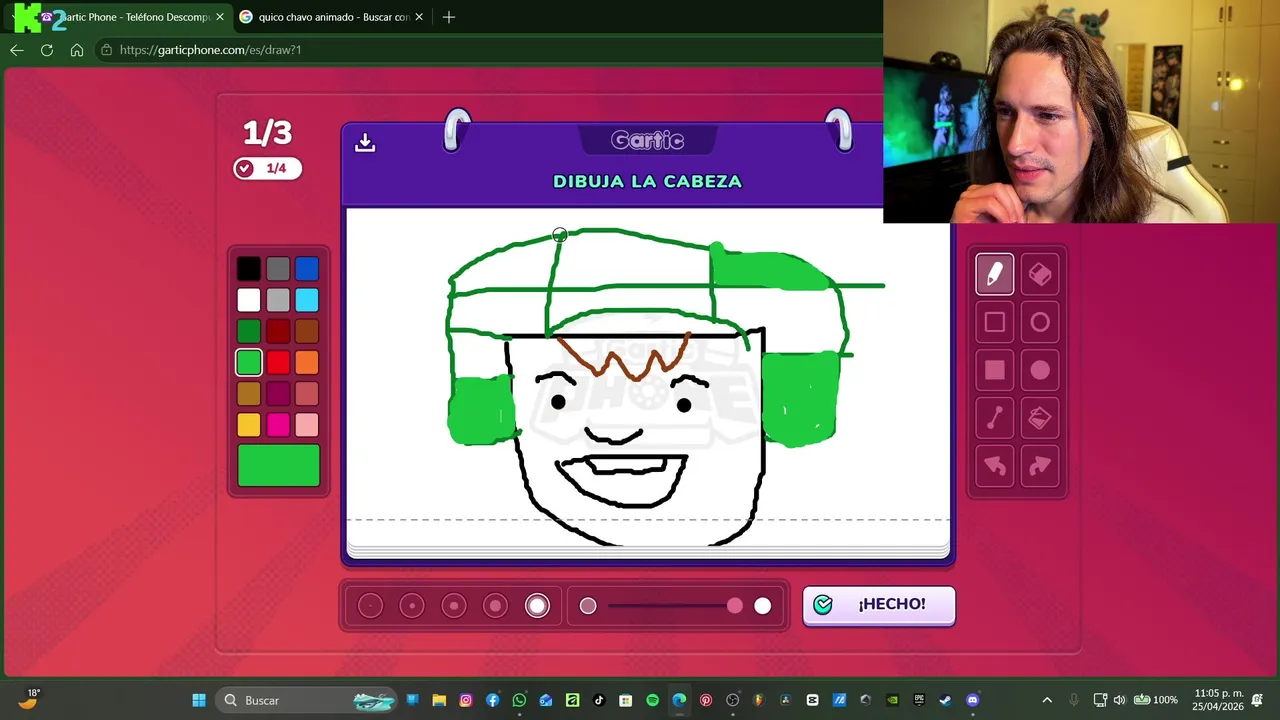This screenshot has width=1280, height=720.
Task: Pick the brown color swatch
Action: point(307,331)
